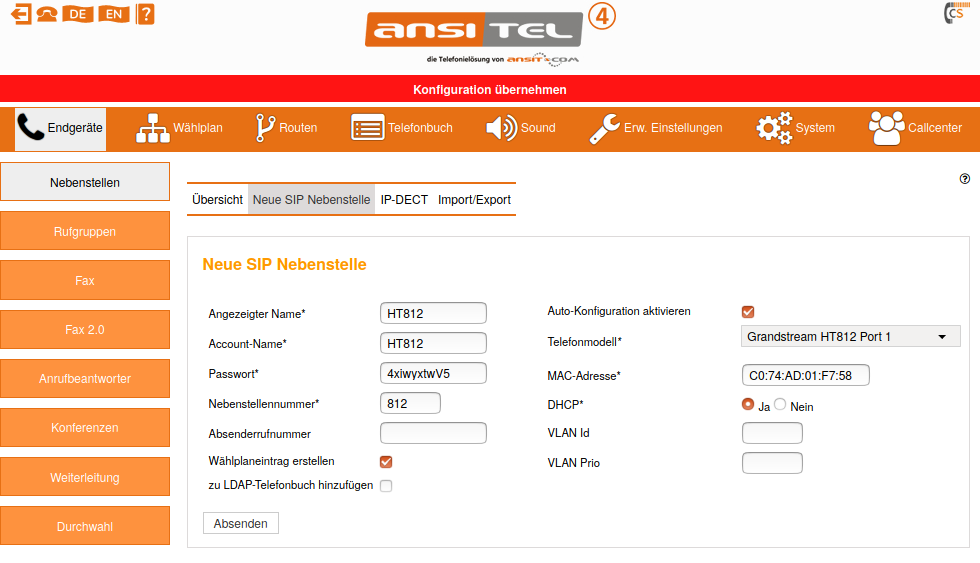Select DHCP Ja radio button
The width and height of the screenshot is (980, 563).
pos(748,404)
